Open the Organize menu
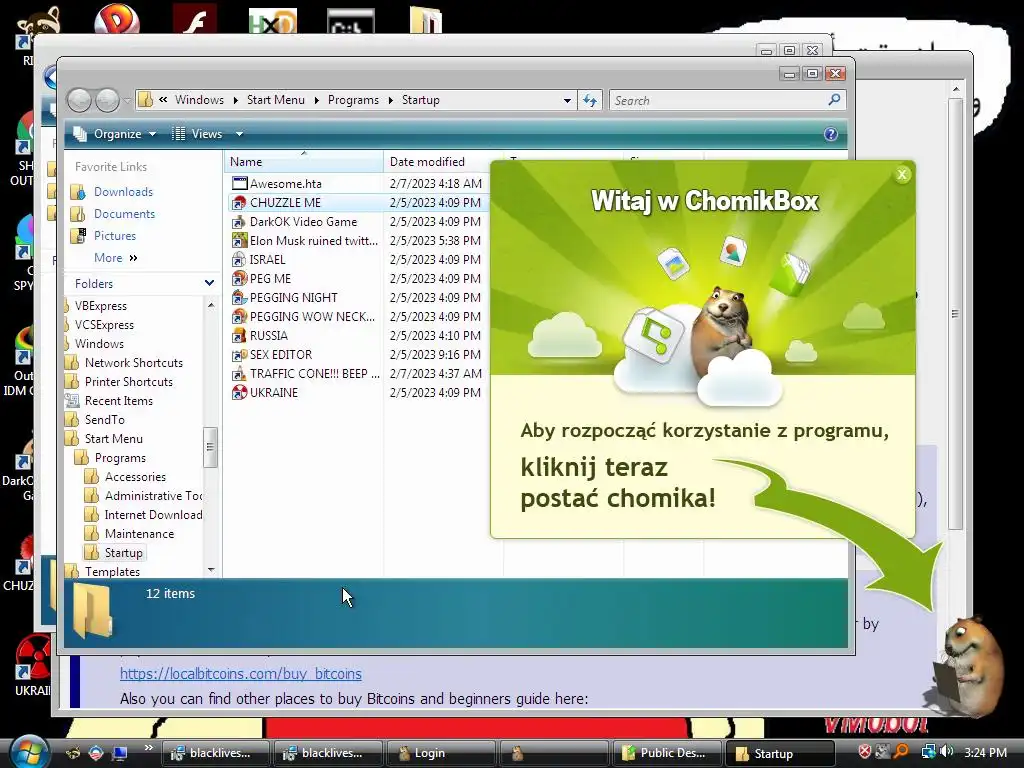Screen dimensions: 1024x768 coord(115,134)
